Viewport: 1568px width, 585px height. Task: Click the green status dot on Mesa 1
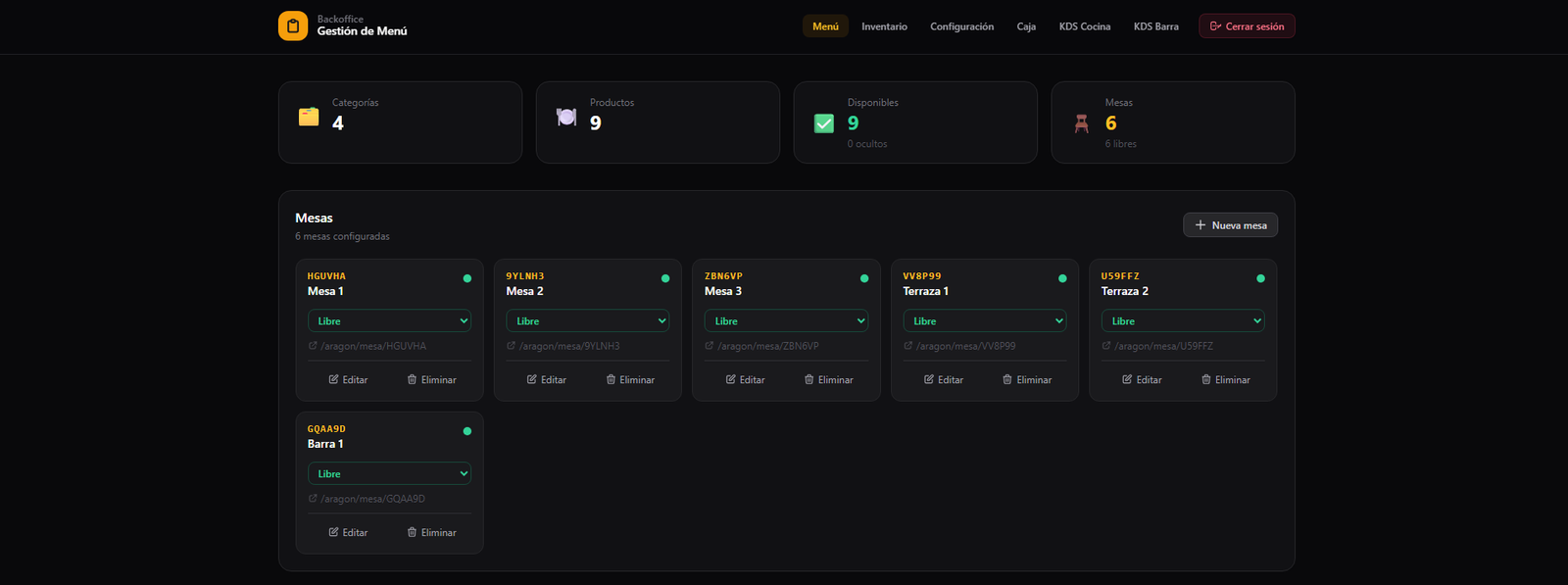coord(467,278)
